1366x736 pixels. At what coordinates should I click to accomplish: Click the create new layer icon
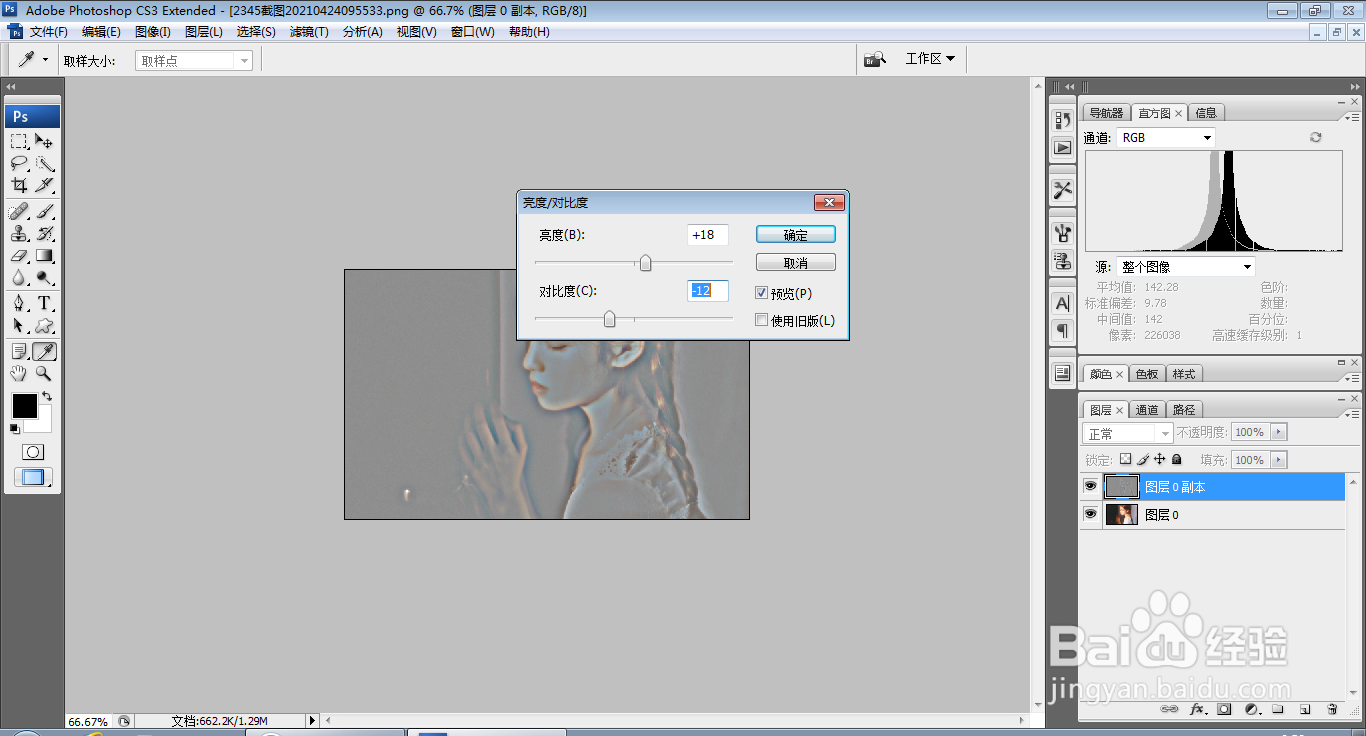point(1305,709)
